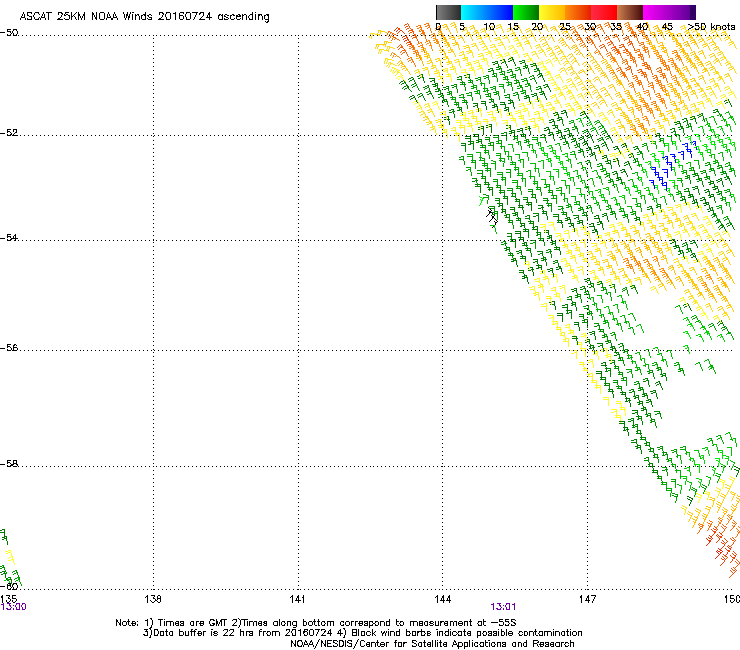Screen dimensions: 740x650
Task: Select the purple 45-50 knots color band
Action: pyautogui.click(x=682, y=12)
